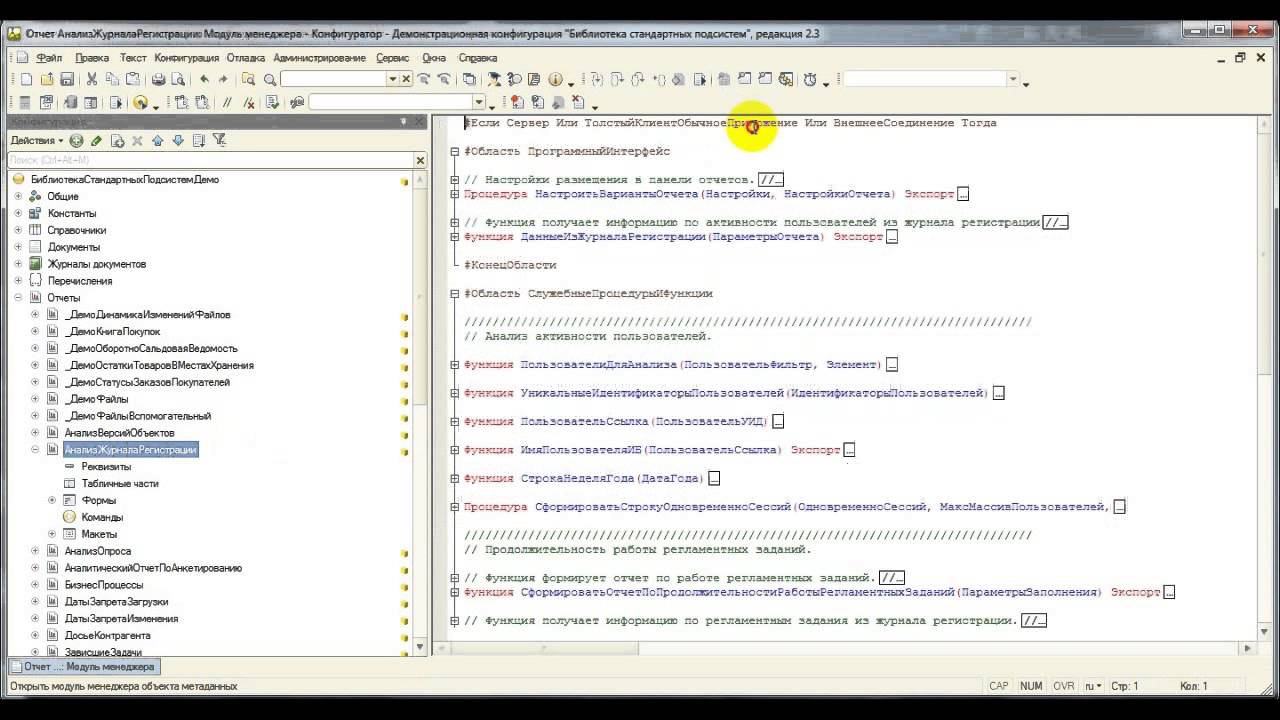Move item up with blue up arrow
This screenshot has height=720, width=1280.
click(x=158, y=141)
